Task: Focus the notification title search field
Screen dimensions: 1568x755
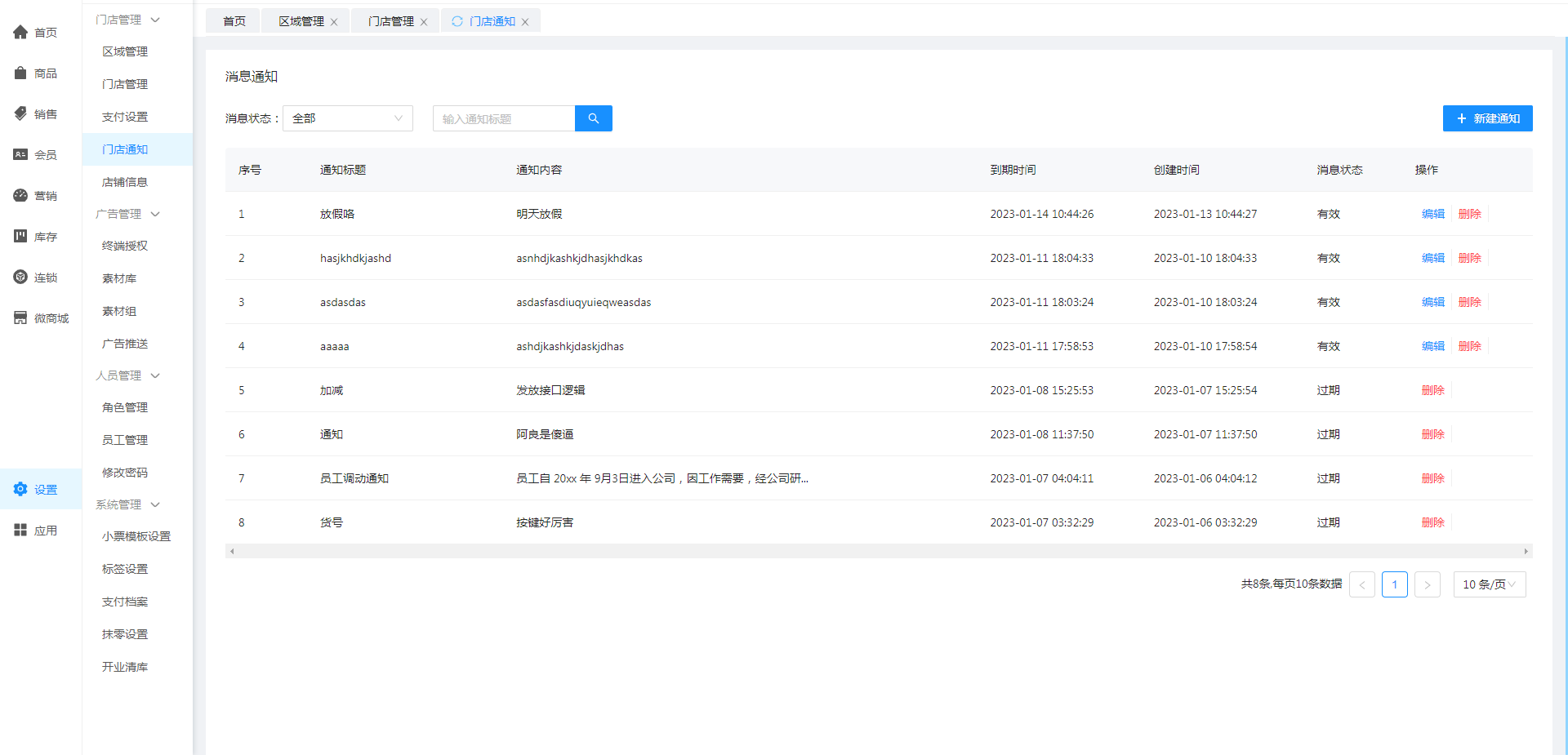Action: pyautogui.click(x=503, y=118)
